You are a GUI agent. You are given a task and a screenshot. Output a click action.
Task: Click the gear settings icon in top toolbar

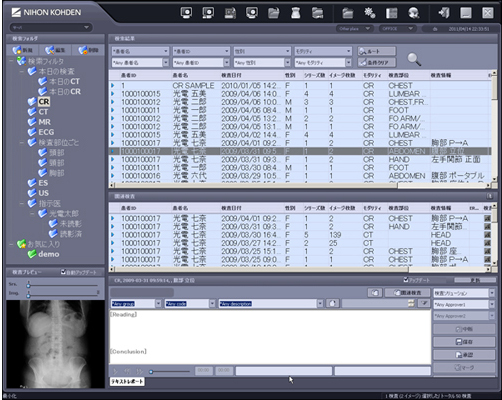(369, 13)
